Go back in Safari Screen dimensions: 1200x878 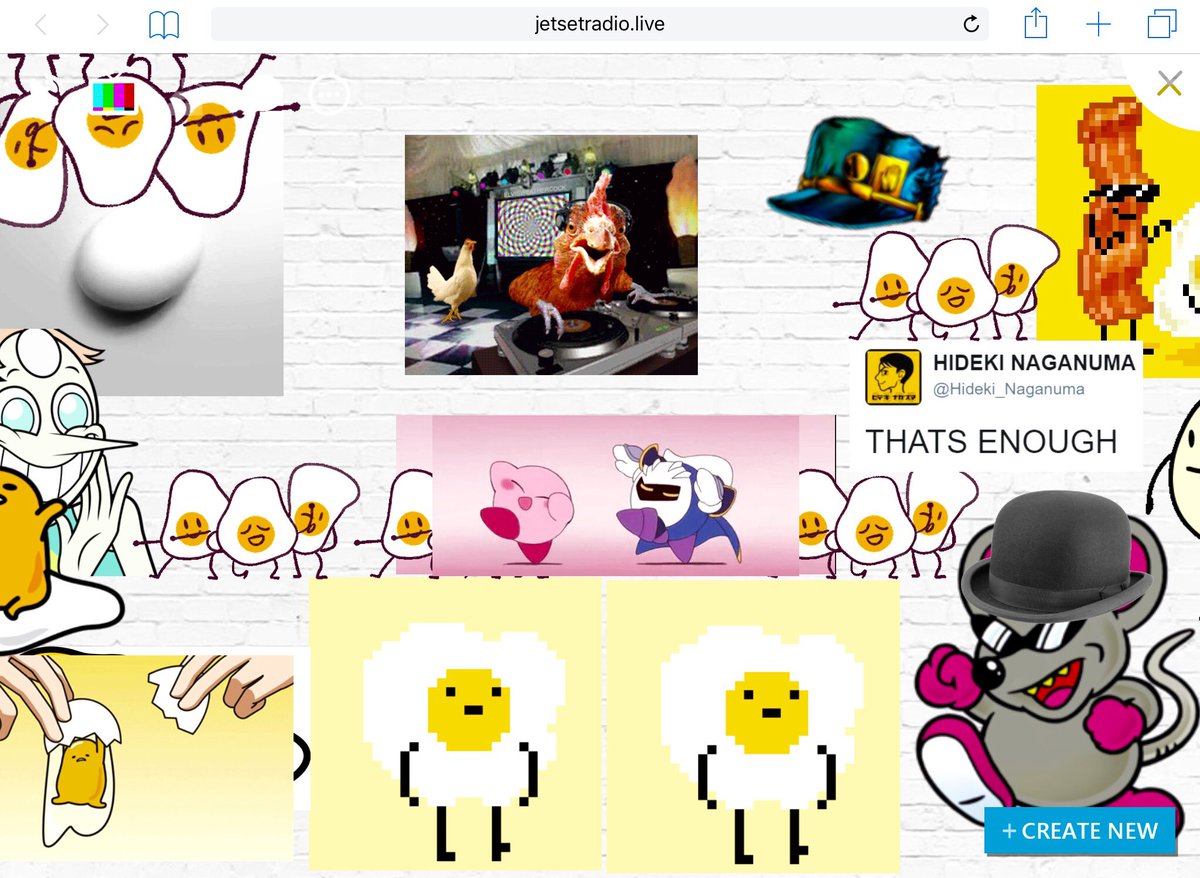(x=41, y=25)
